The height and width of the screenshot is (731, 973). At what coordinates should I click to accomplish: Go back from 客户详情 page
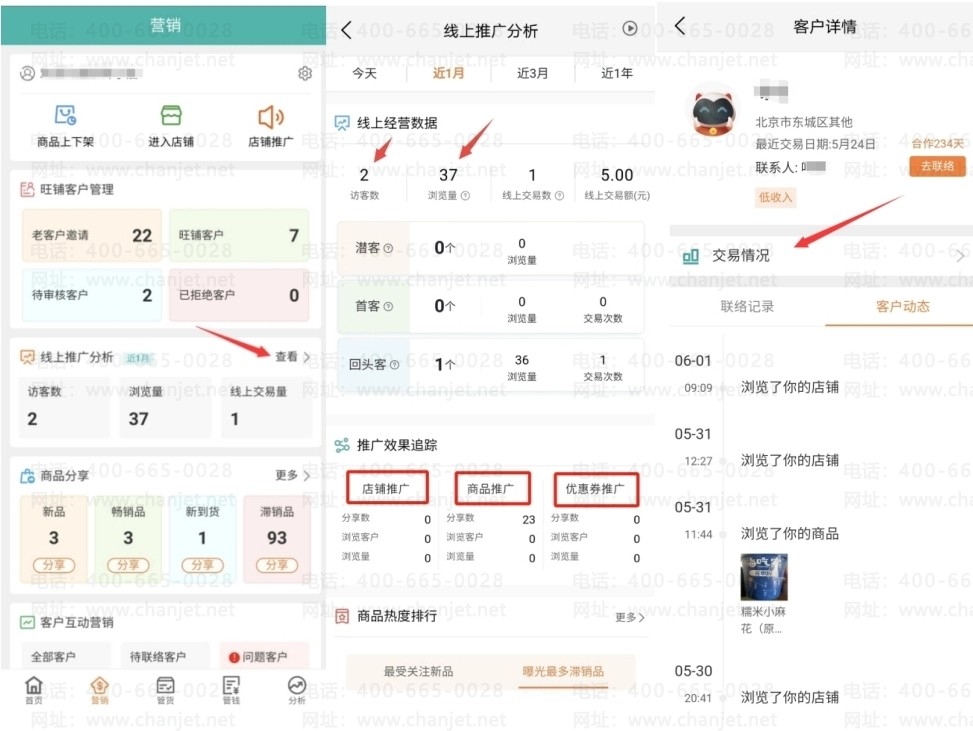[x=680, y=25]
